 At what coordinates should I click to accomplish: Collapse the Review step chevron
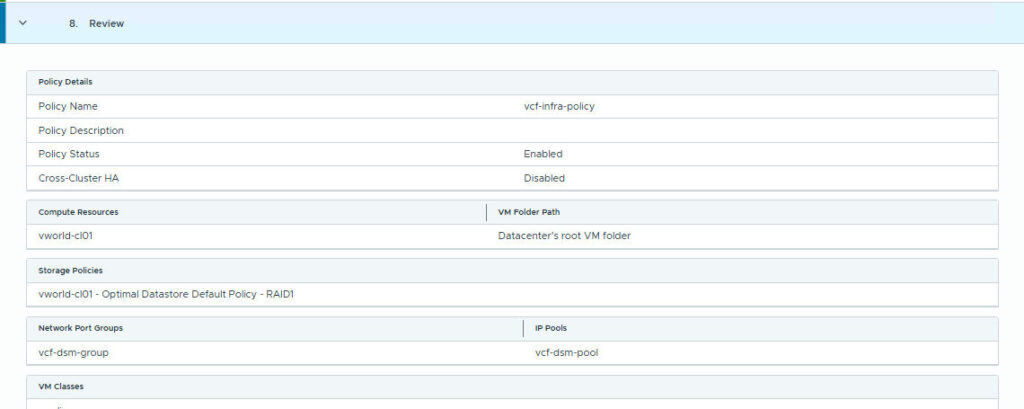click(23, 23)
